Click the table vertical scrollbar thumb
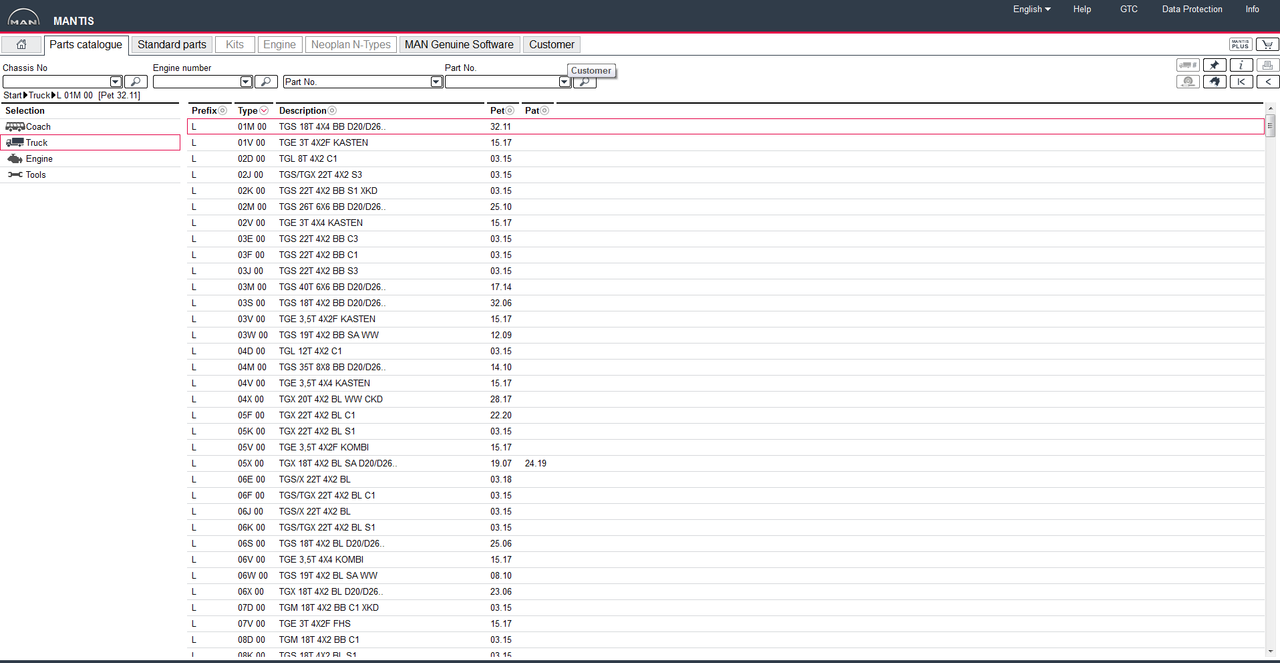This screenshot has width=1280, height=663. tap(1271, 125)
